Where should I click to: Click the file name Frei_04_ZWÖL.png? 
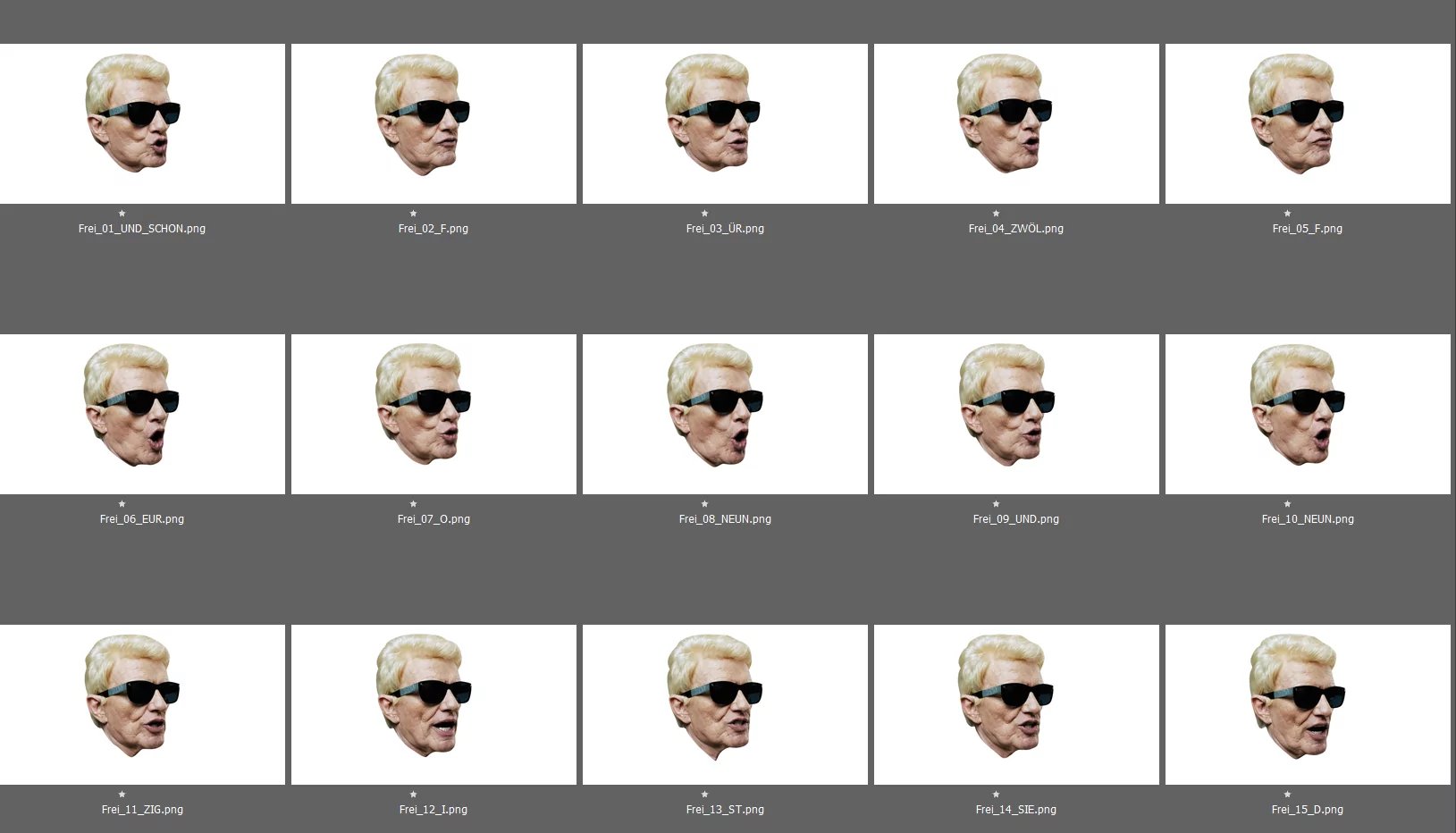1016,229
